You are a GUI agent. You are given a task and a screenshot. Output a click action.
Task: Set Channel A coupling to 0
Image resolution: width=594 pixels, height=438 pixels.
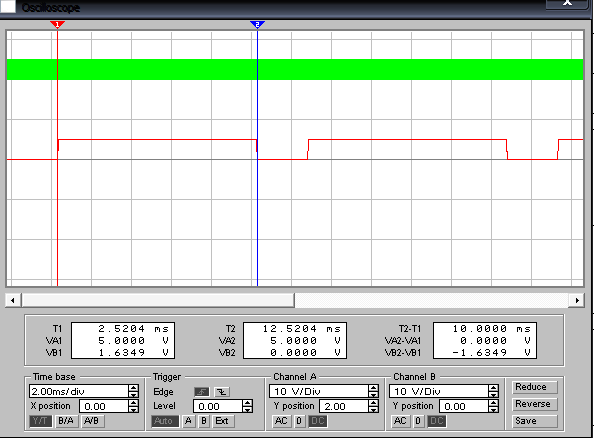tap(299, 421)
